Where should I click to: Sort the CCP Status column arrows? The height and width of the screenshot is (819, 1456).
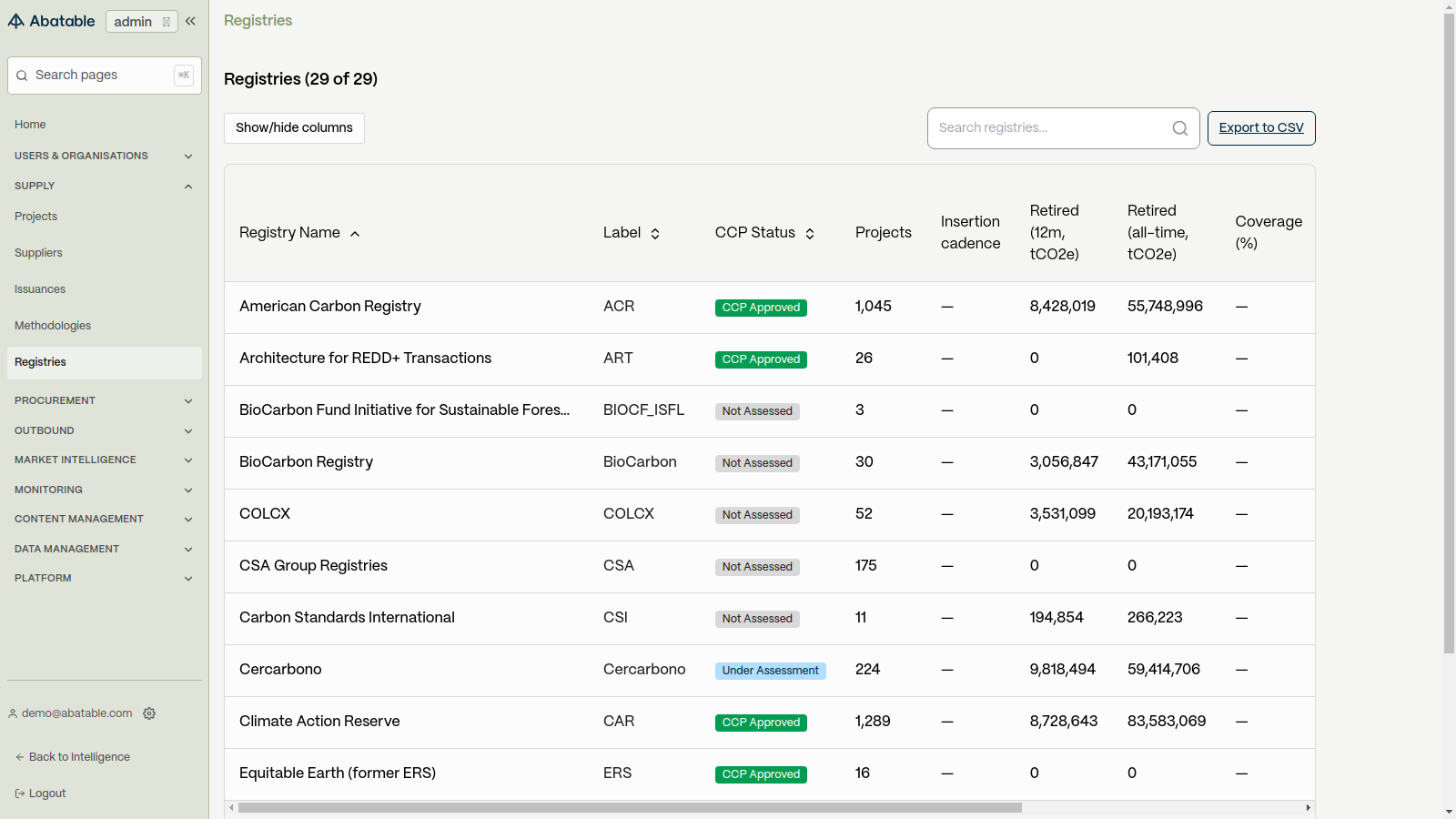tap(810, 234)
